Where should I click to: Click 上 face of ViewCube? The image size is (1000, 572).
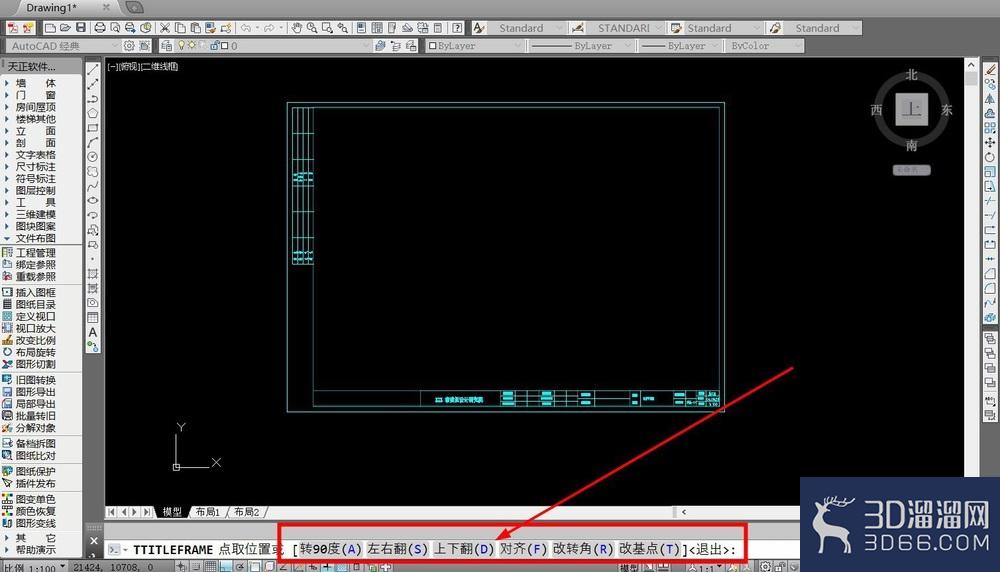(x=911, y=109)
